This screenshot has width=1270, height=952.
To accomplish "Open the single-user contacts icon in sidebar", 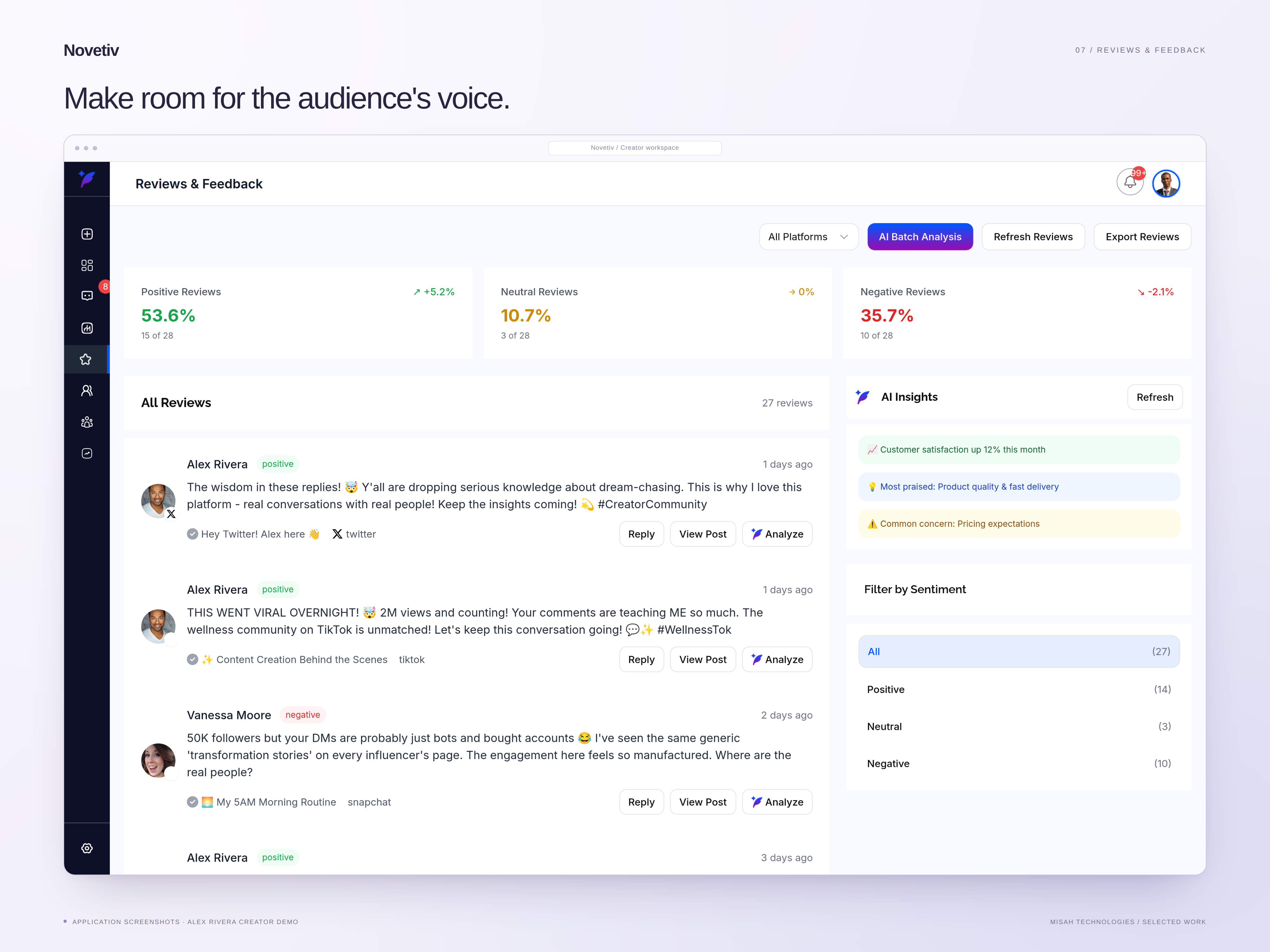I will click(x=87, y=391).
